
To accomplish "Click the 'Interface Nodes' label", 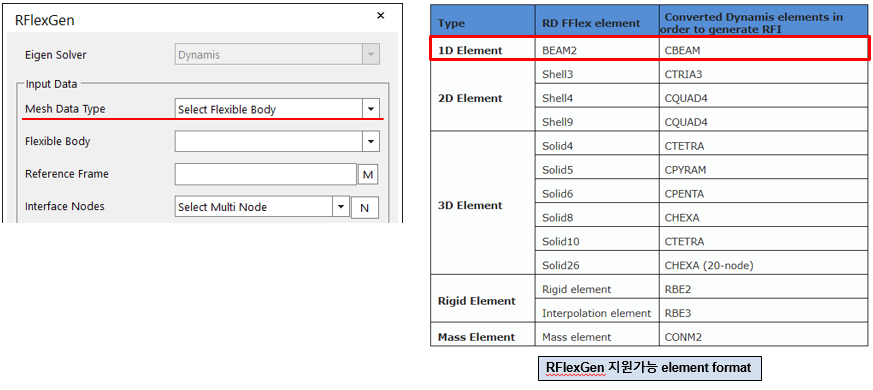I will coord(65,206).
